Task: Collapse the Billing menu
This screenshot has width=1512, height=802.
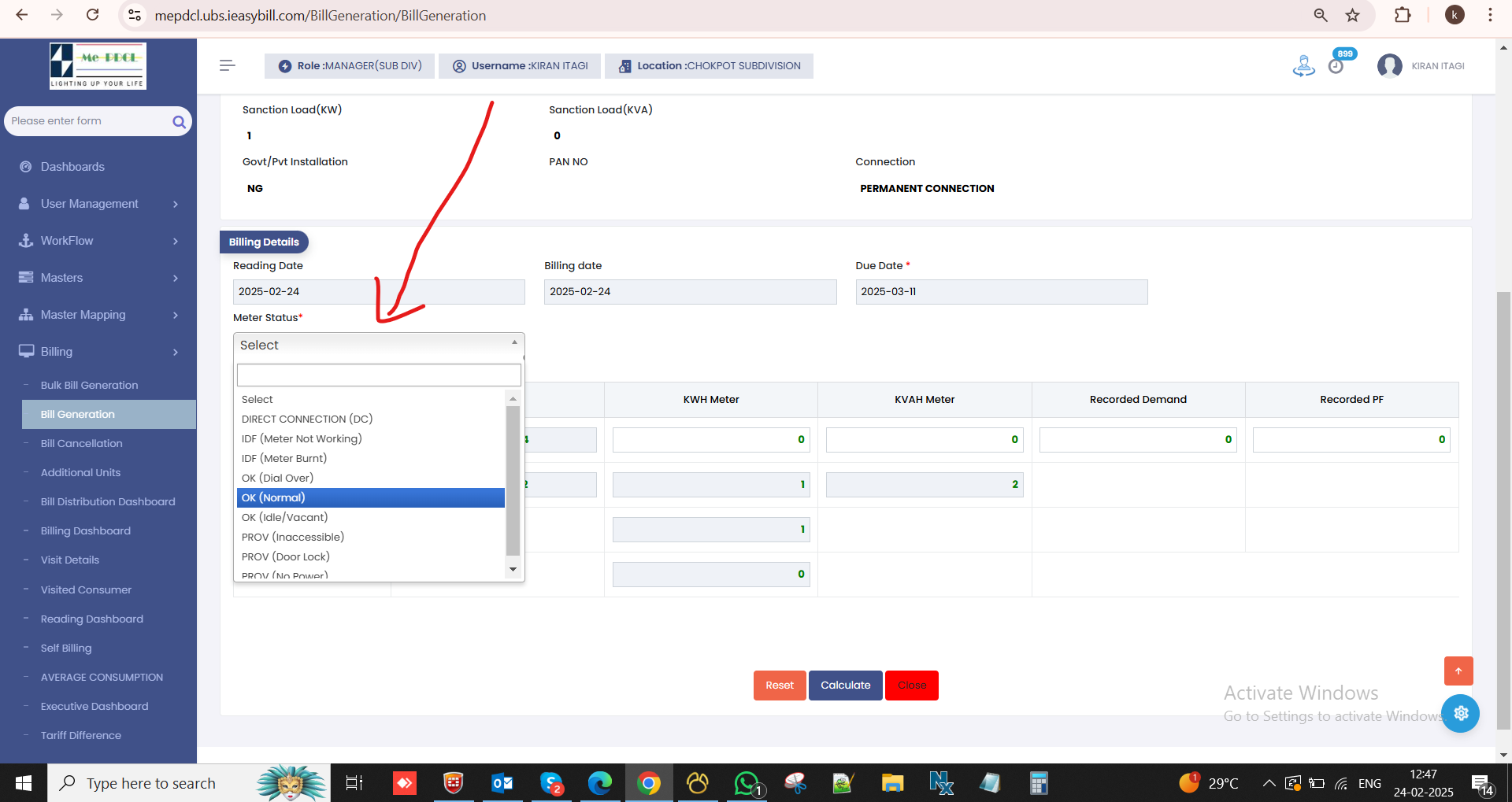Action: click(99, 352)
